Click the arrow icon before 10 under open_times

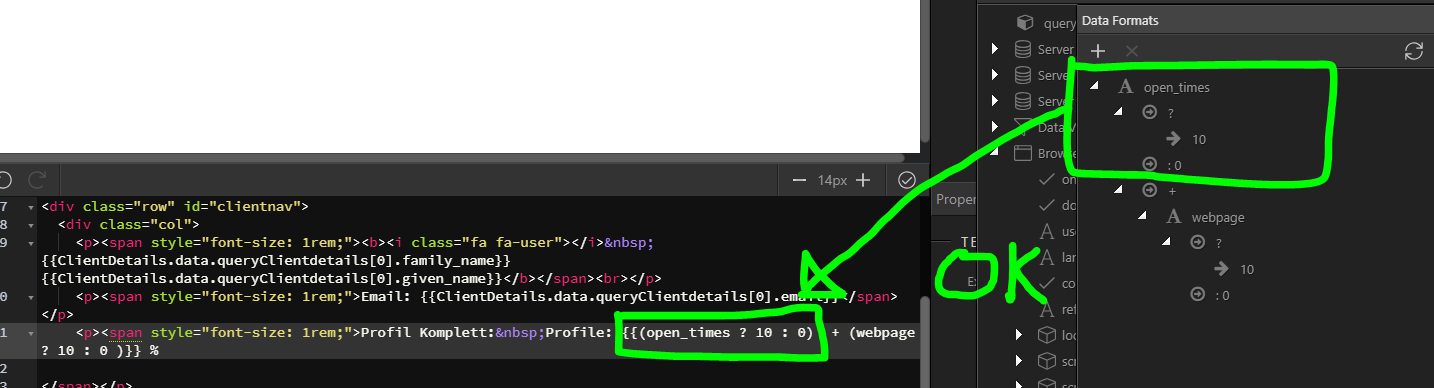[x=1175, y=139]
